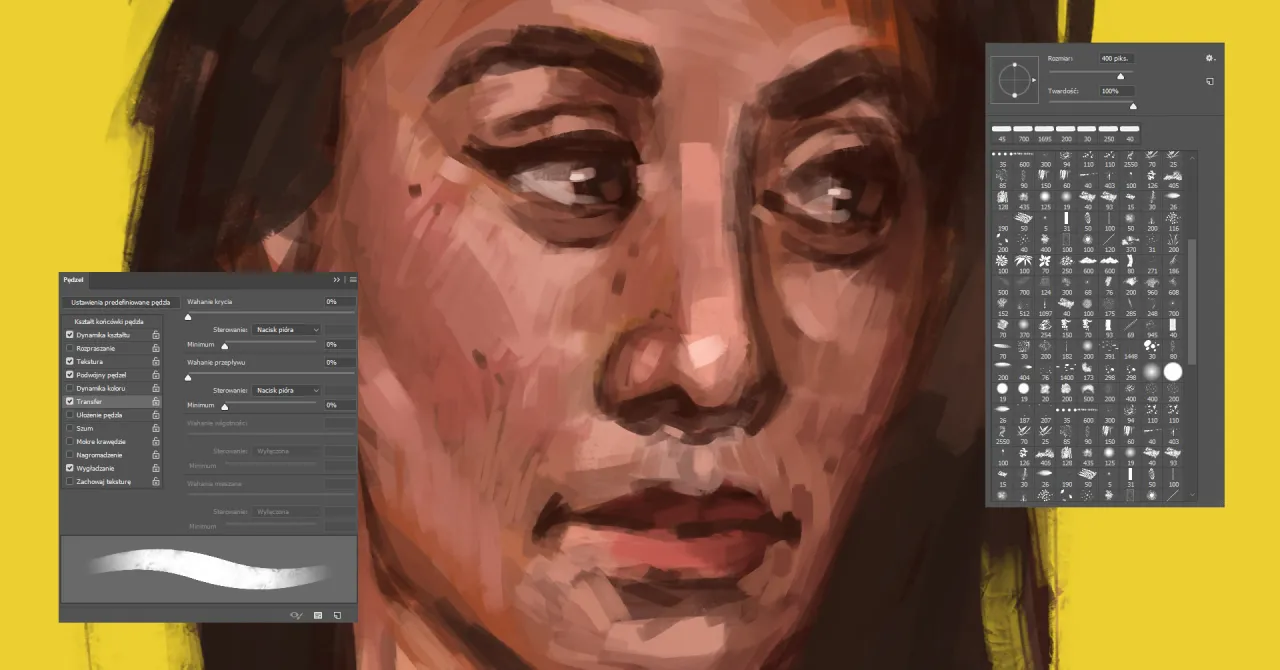
Task: Click the Twardość slider handle
Action: [x=1133, y=106]
